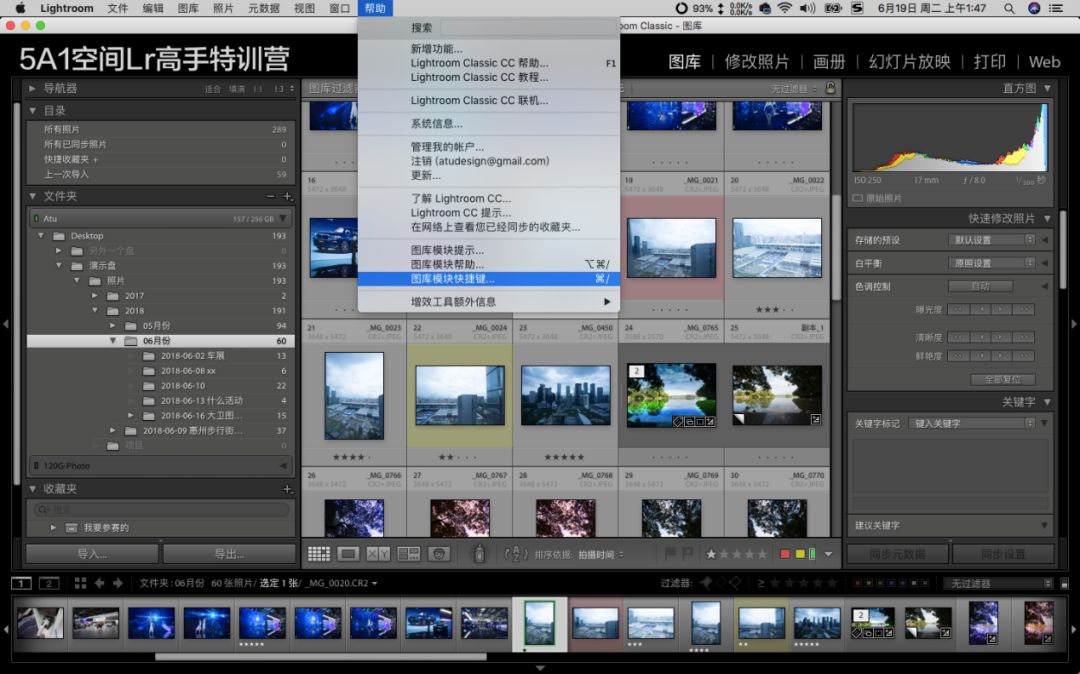Toggle rejected-flag filter in filmstrip filter
The height and width of the screenshot is (674, 1080).
pos(736,583)
